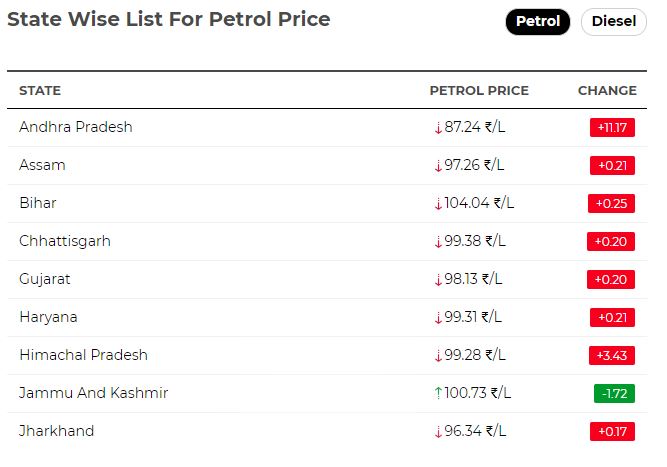Click the CHANGE column header
Screen dimensions: 667x467
click(x=607, y=91)
